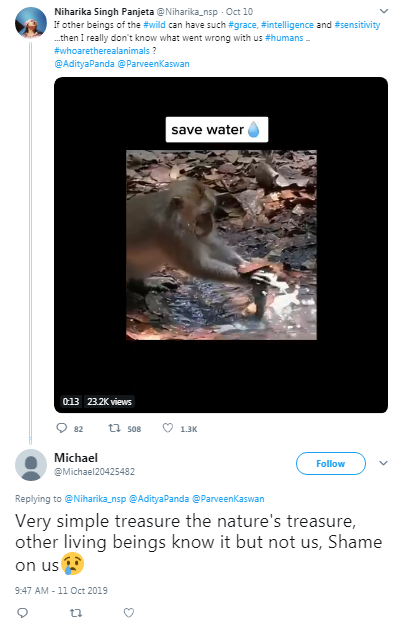The height and width of the screenshot is (625, 404).
Task: Like Michael's reply with bottom heart icon
Action: click(x=129, y=612)
